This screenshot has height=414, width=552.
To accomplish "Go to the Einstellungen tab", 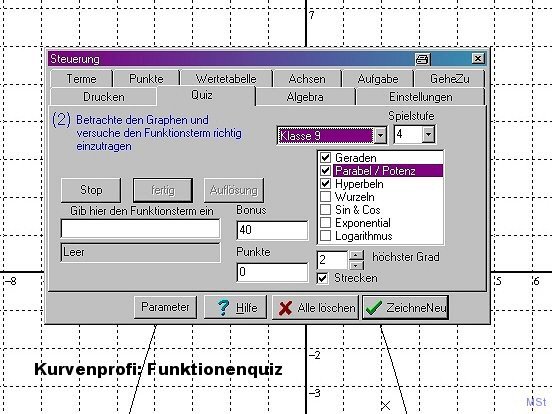I will (x=421, y=97).
